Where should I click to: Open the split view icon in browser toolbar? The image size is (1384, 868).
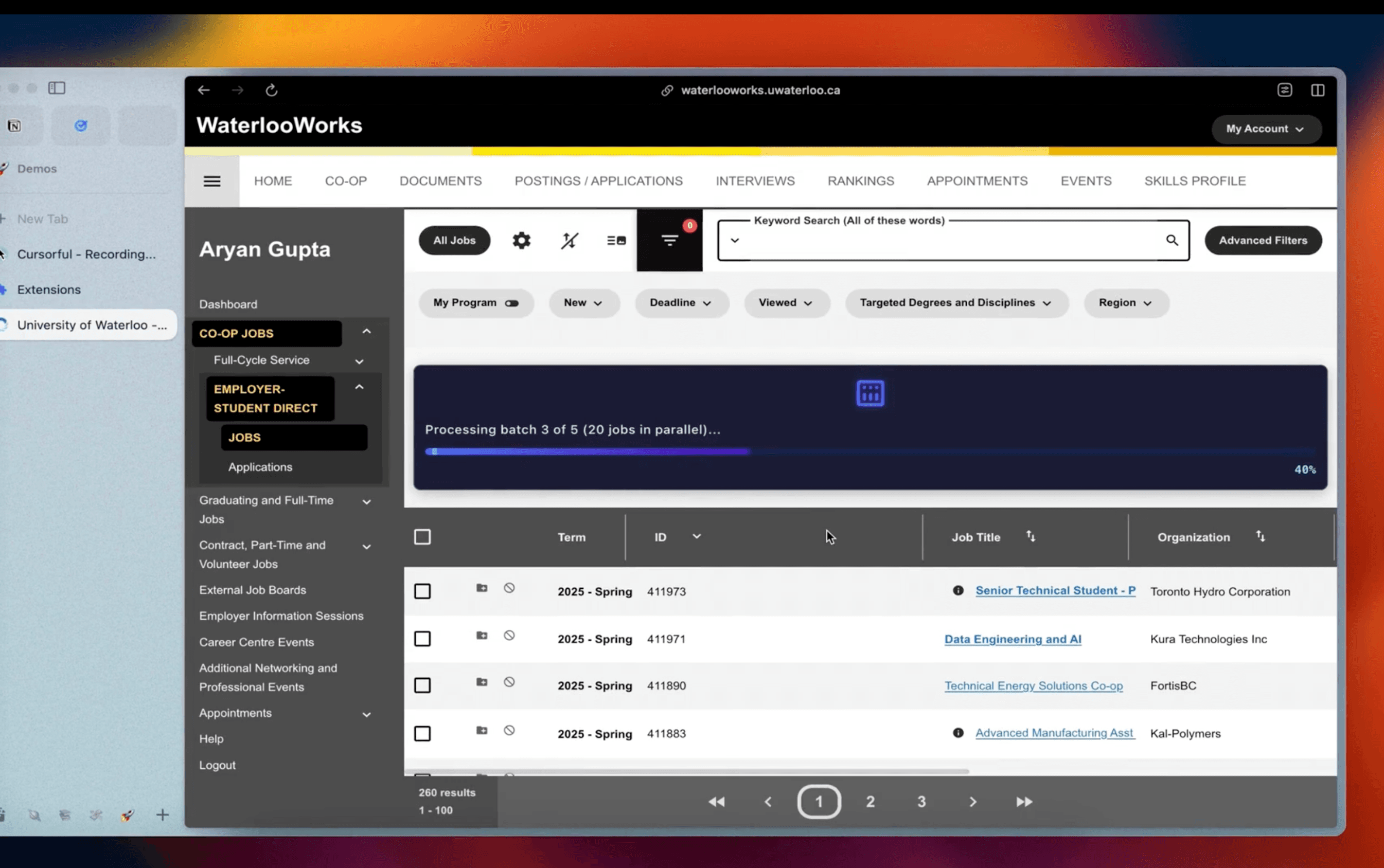(1318, 90)
